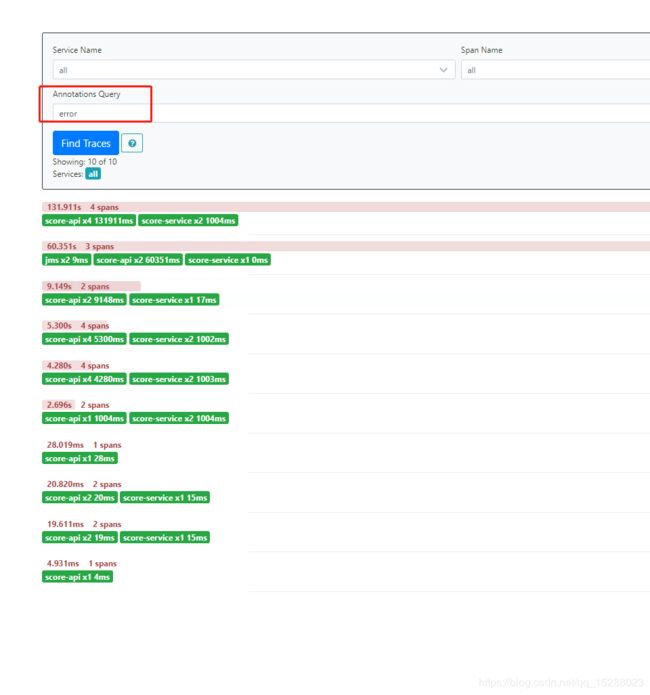Click the jms x2 9ms tag

(x=67, y=260)
